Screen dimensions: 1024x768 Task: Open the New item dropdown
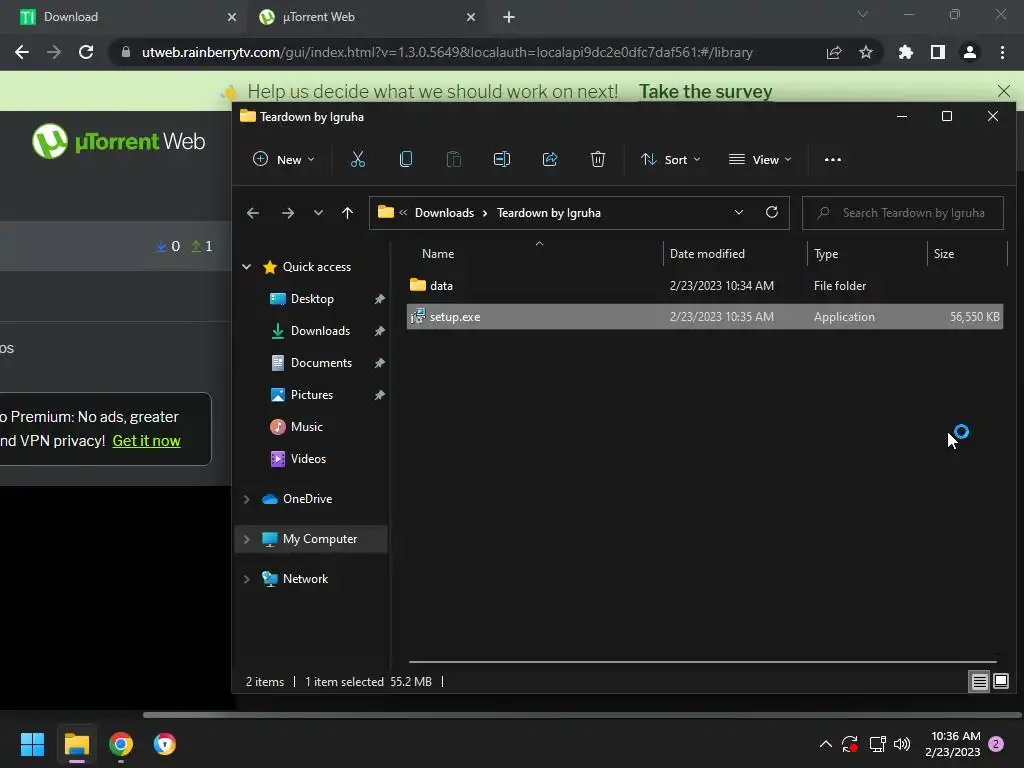tap(283, 159)
